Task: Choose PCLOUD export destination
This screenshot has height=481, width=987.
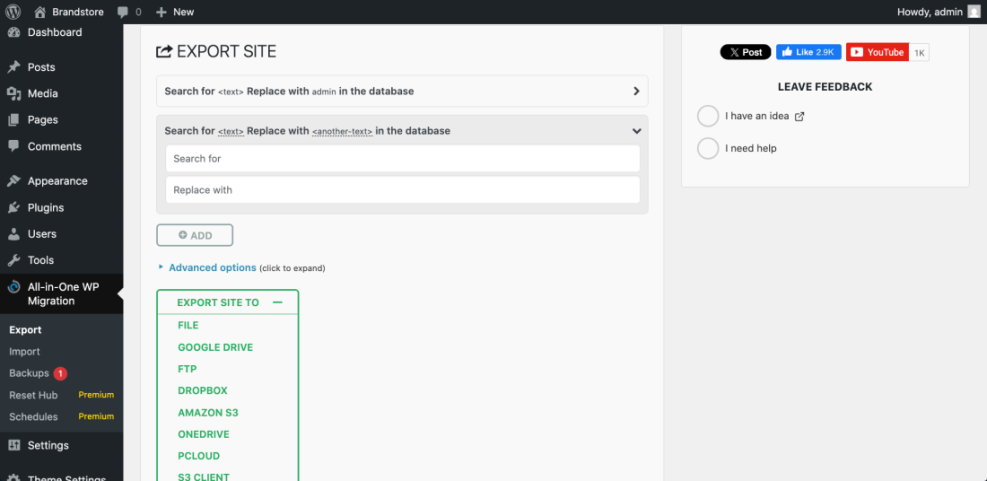Action: (x=199, y=456)
